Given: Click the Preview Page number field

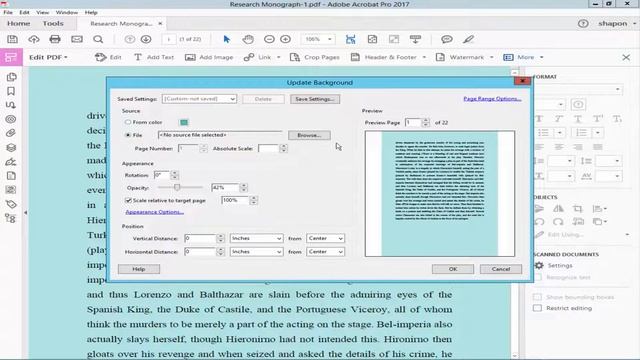Looking at the screenshot, I should (x=413, y=122).
